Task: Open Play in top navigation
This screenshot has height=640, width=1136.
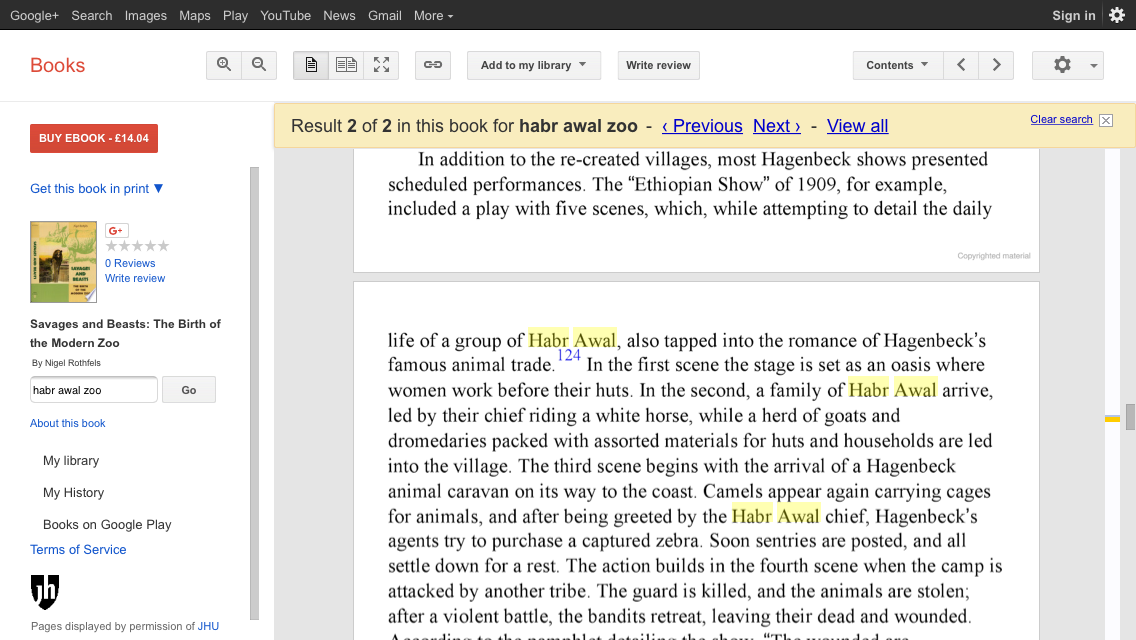Action: coord(235,15)
